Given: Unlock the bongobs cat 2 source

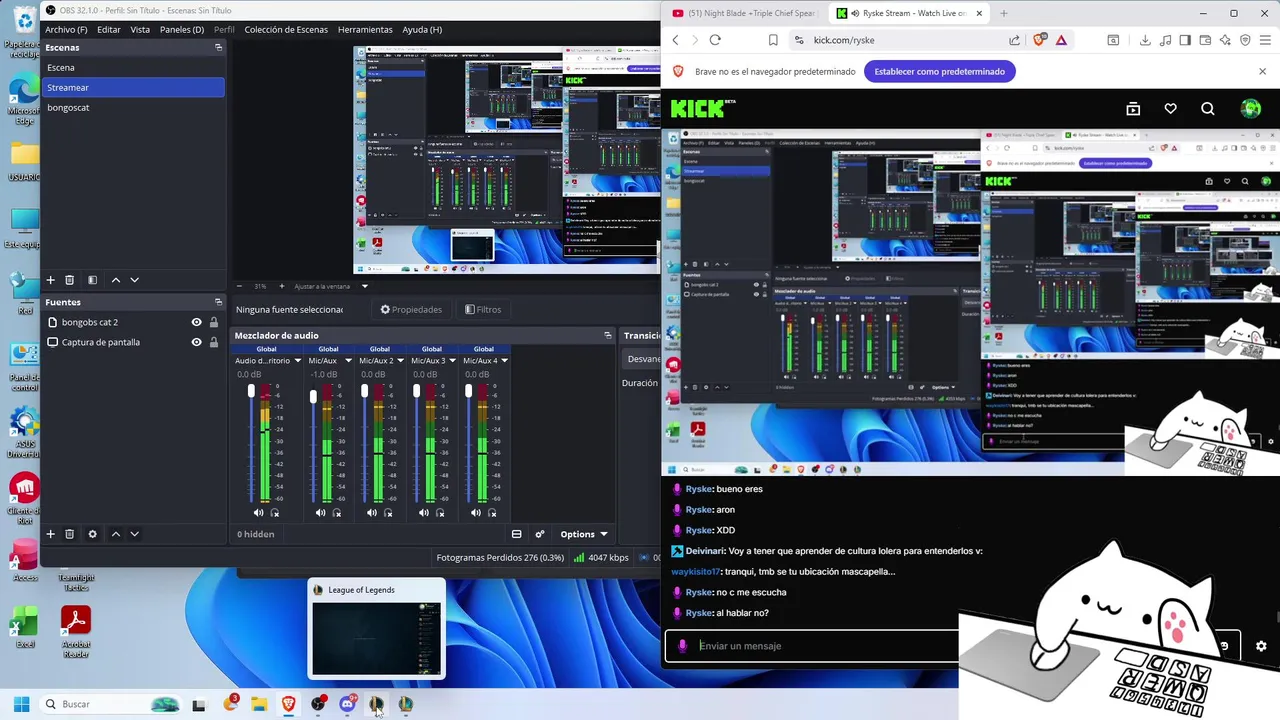Looking at the screenshot, I should point(214,322).
